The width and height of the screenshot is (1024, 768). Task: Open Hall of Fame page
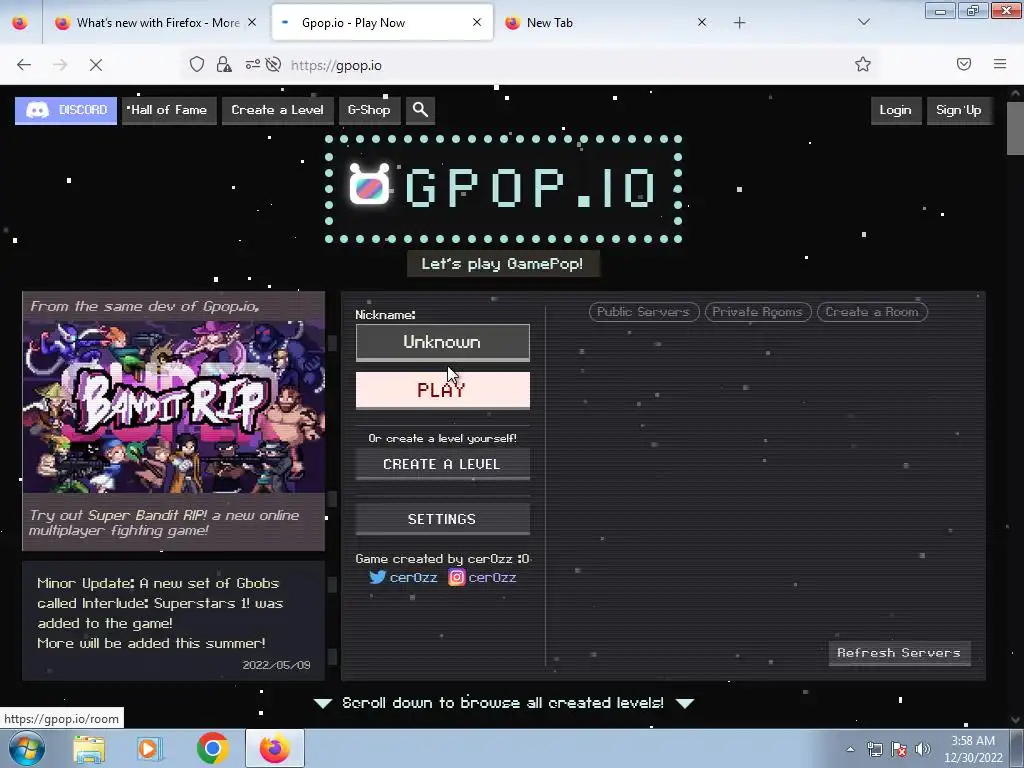(x=167, y=110)
